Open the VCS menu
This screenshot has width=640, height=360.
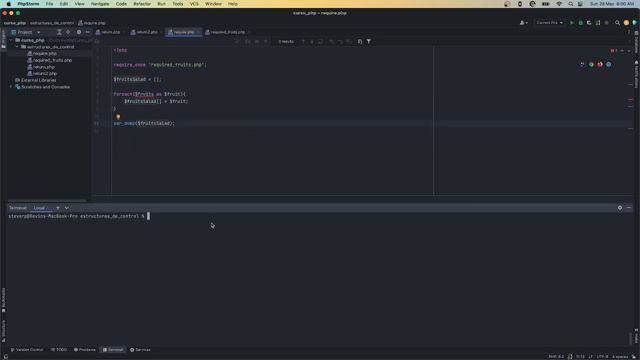point(194,4)
